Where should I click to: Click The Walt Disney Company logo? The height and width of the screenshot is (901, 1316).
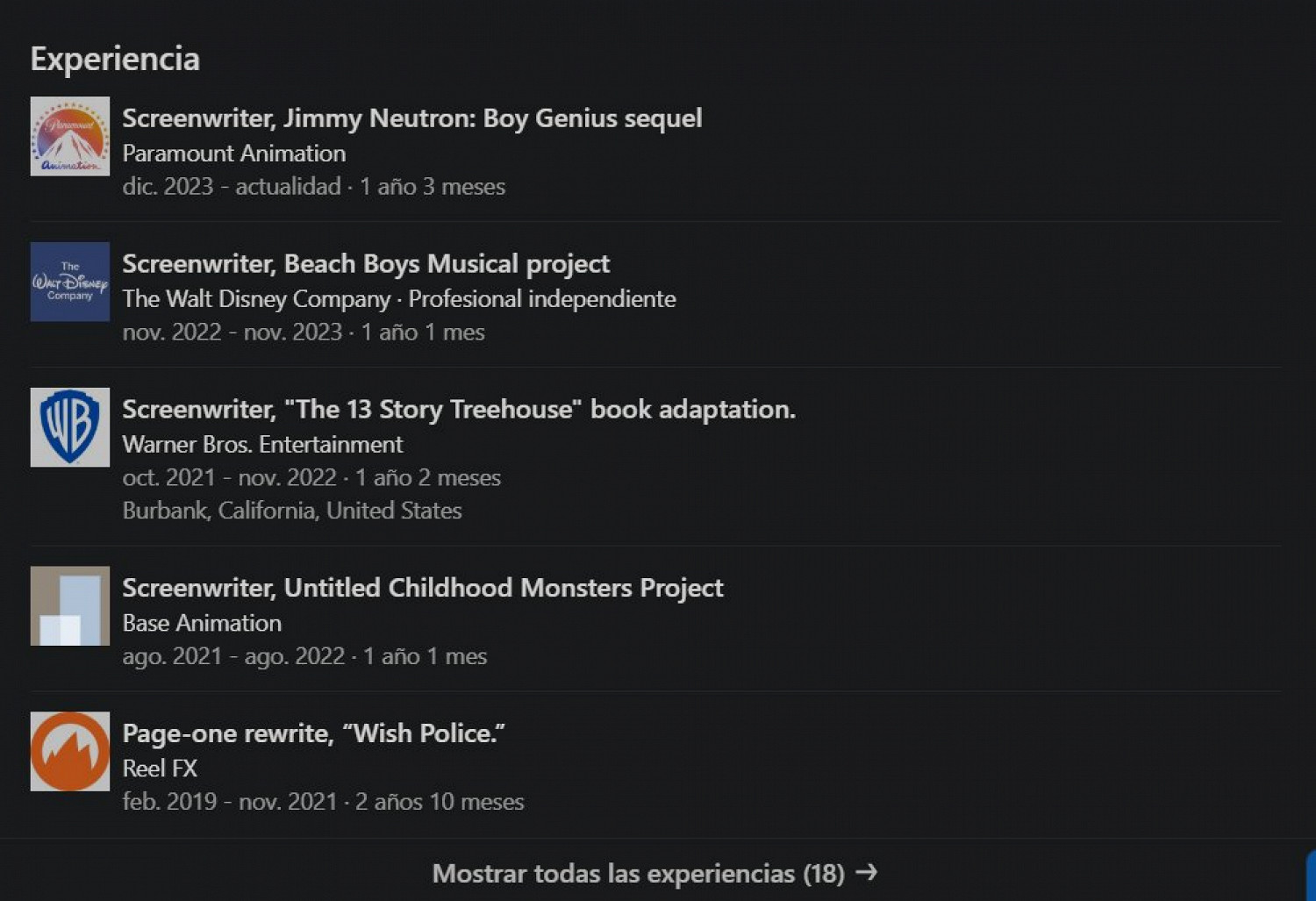pos(70,282)
